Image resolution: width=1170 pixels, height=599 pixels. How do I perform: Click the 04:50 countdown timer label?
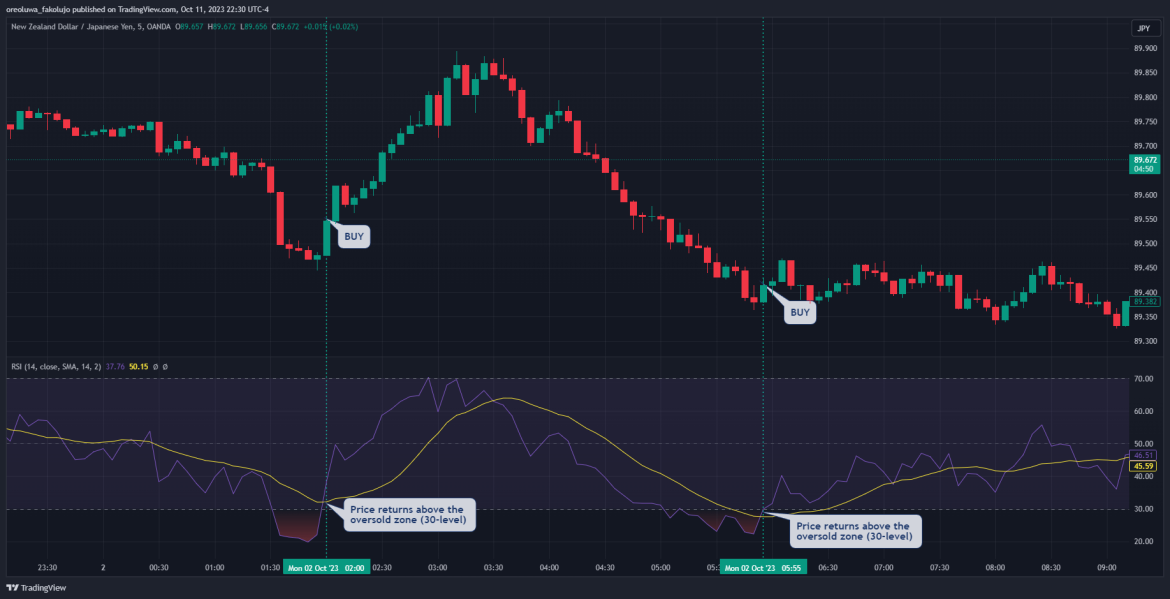pos(1144,167)
